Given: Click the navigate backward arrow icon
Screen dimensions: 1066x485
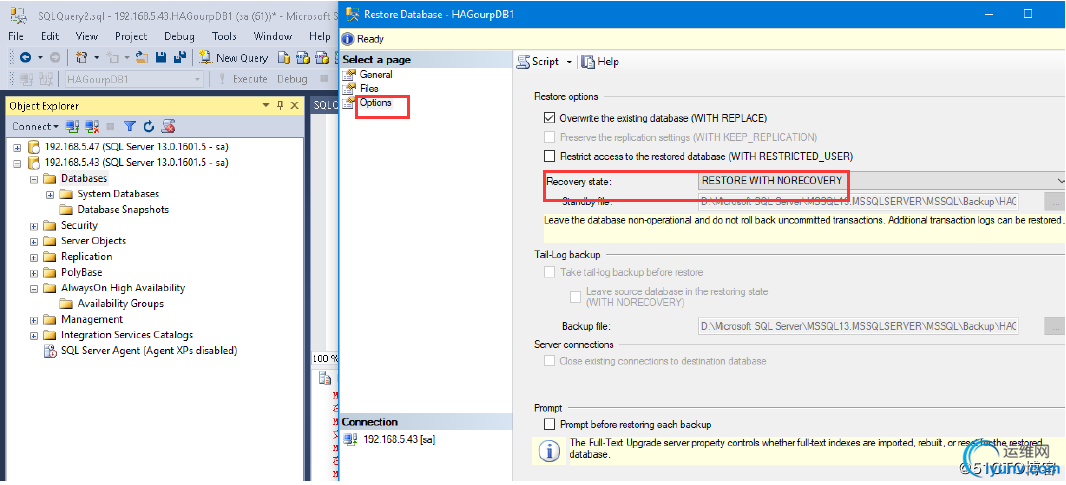Looking at the screenshot, I should click(25, 58).
